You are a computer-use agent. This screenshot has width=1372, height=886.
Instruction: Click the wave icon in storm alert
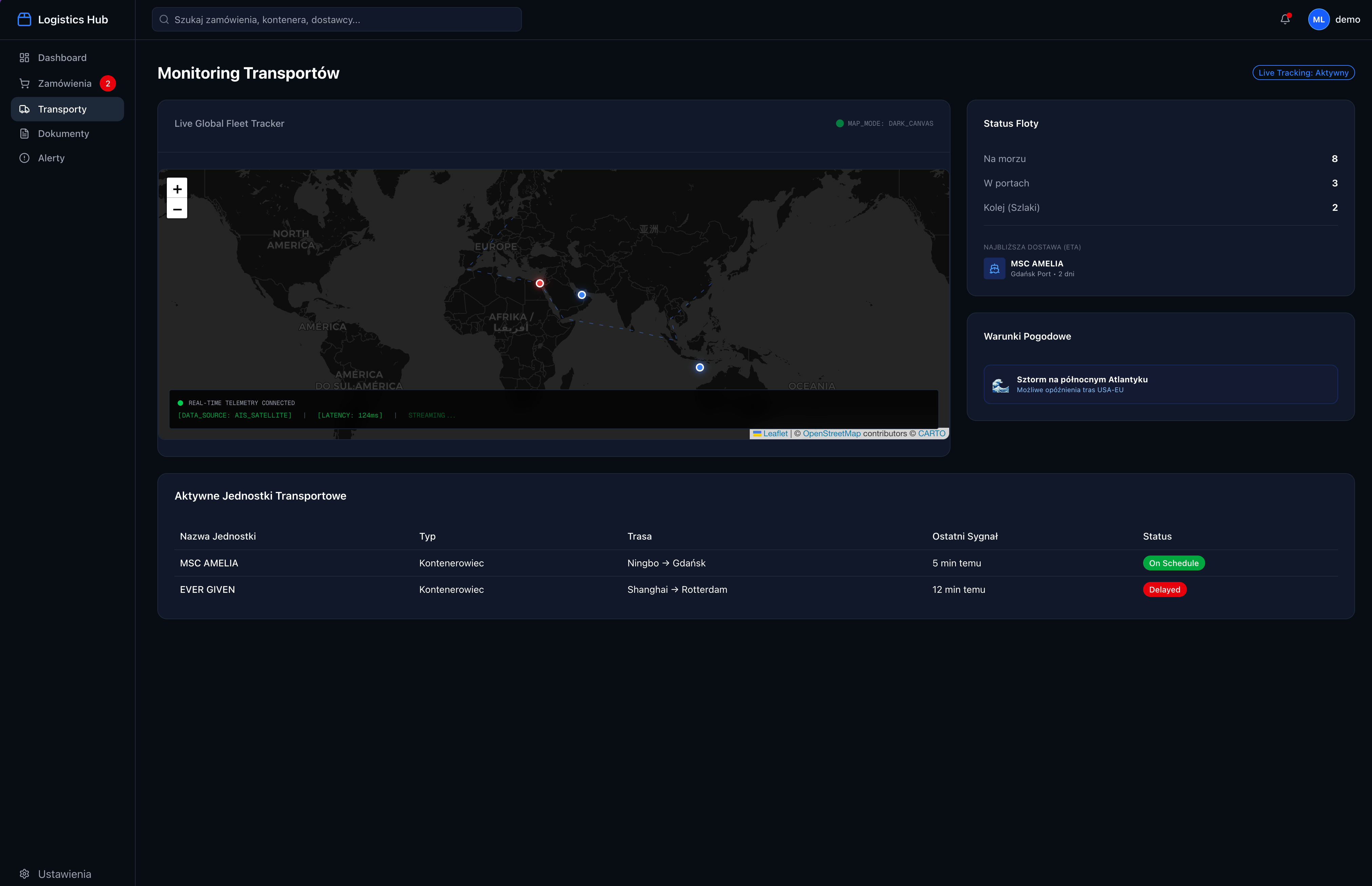pyautogui.click(x=1001, y=385)
